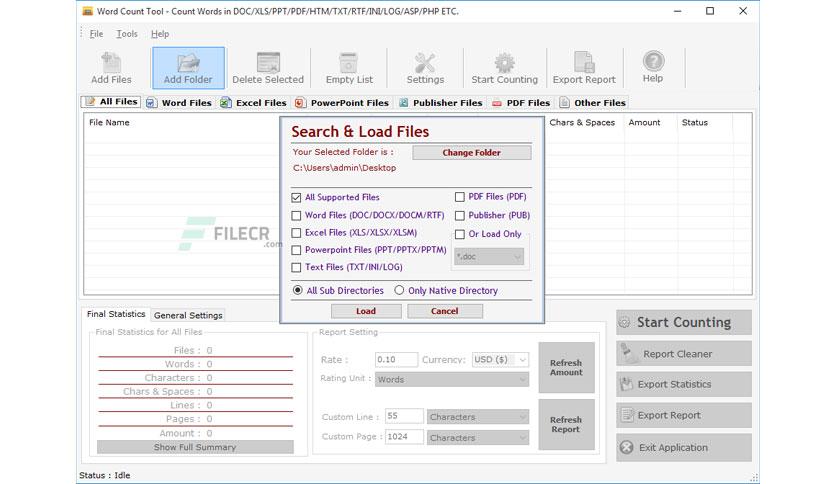
Task: Switch to the Excel Files tab
Action: click(x=254, y=103)
